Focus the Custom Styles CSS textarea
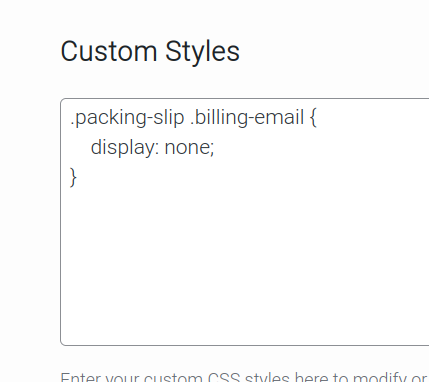The width and height of the screenshot is (429, 382). pos(245,222)
